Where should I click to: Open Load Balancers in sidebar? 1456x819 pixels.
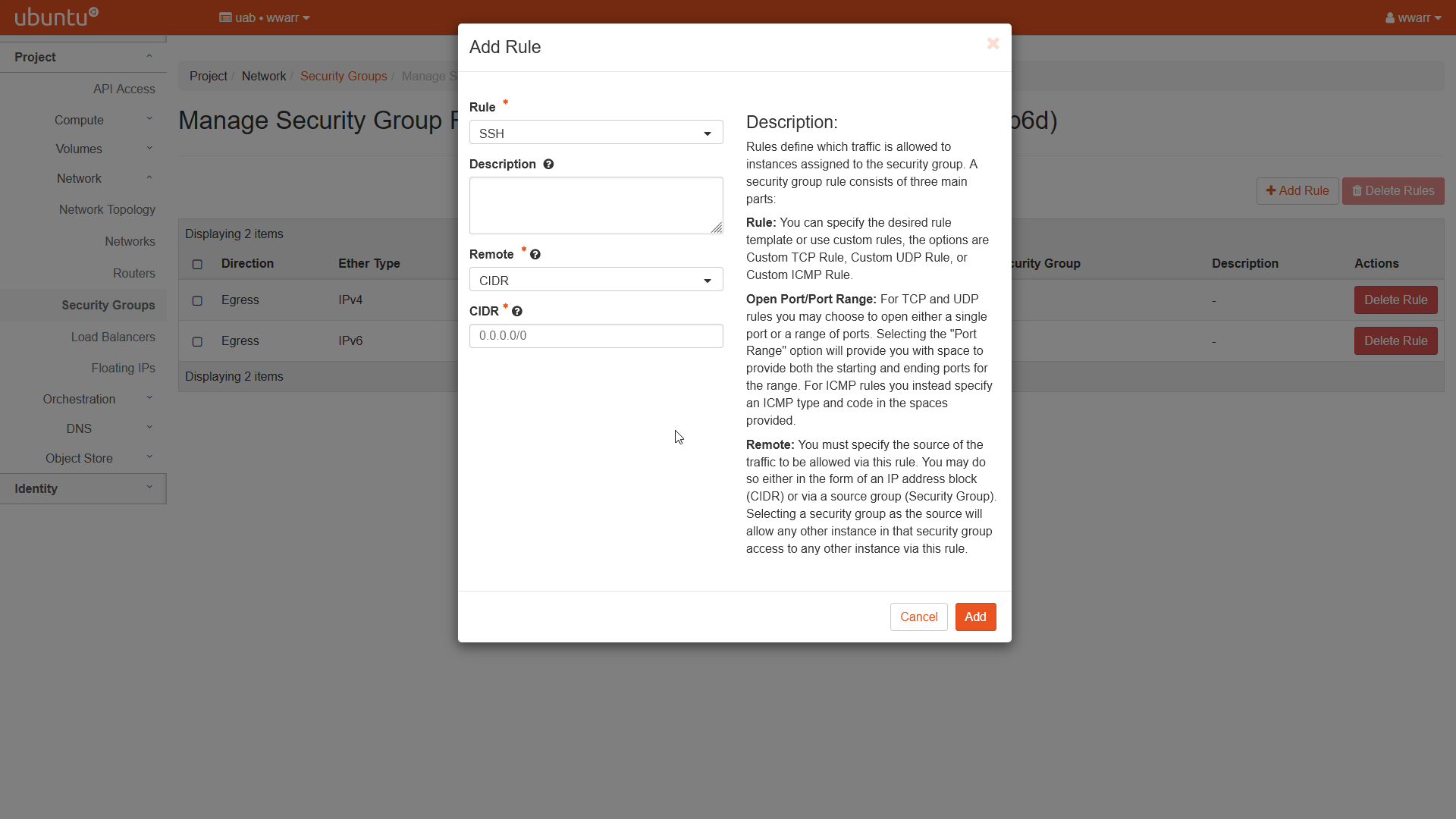tap(113, 337)
